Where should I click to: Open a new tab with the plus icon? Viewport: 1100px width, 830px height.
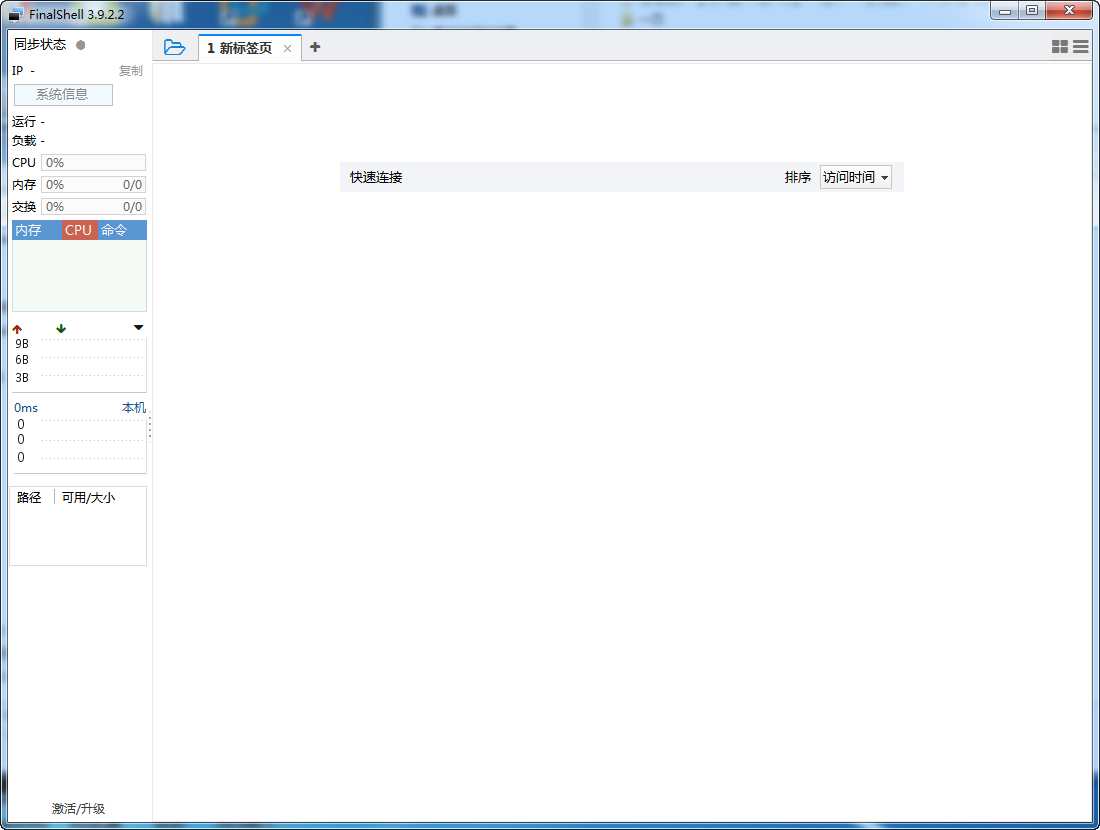315,47
